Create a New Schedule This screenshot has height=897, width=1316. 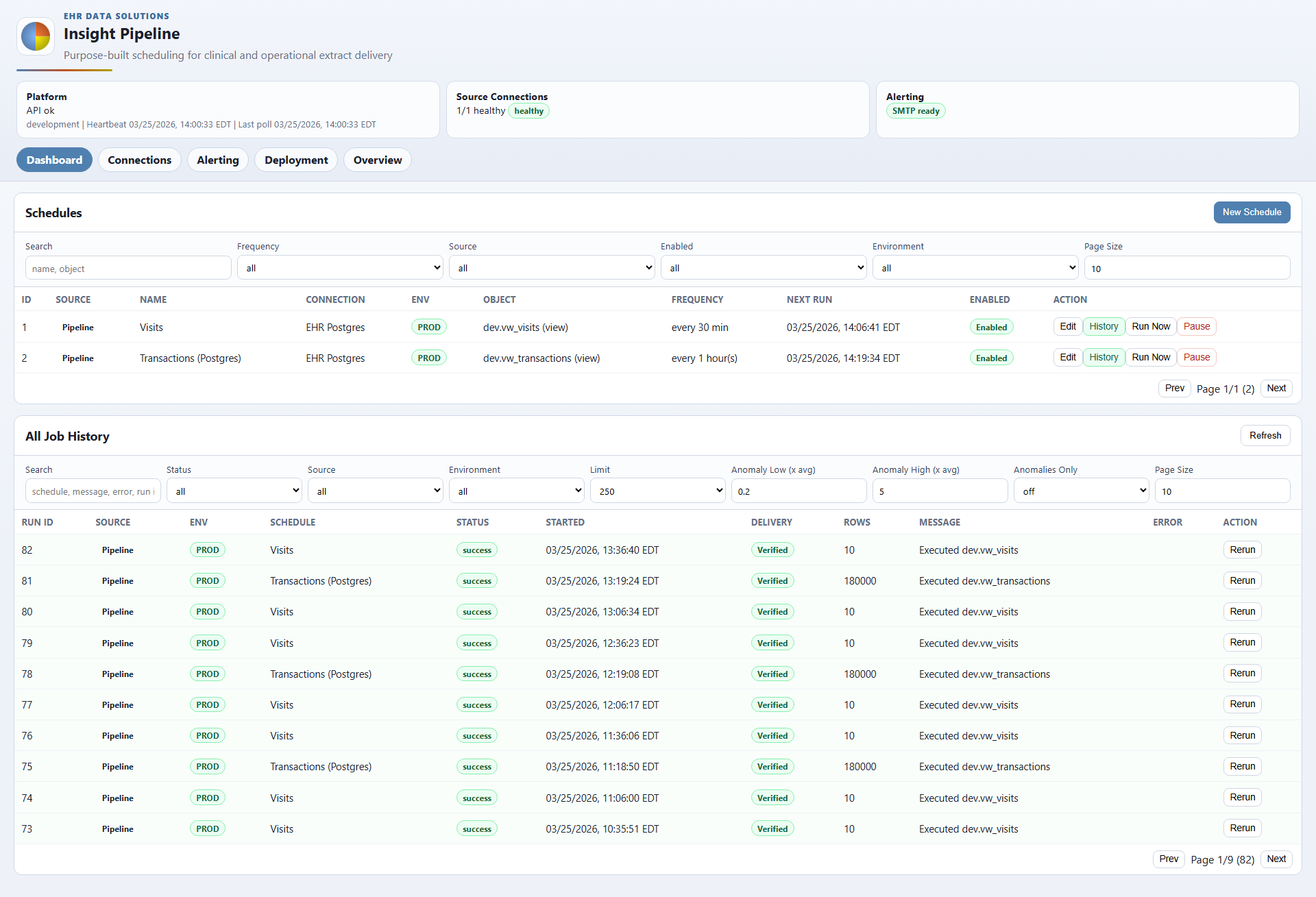(x=1252, y=212)
